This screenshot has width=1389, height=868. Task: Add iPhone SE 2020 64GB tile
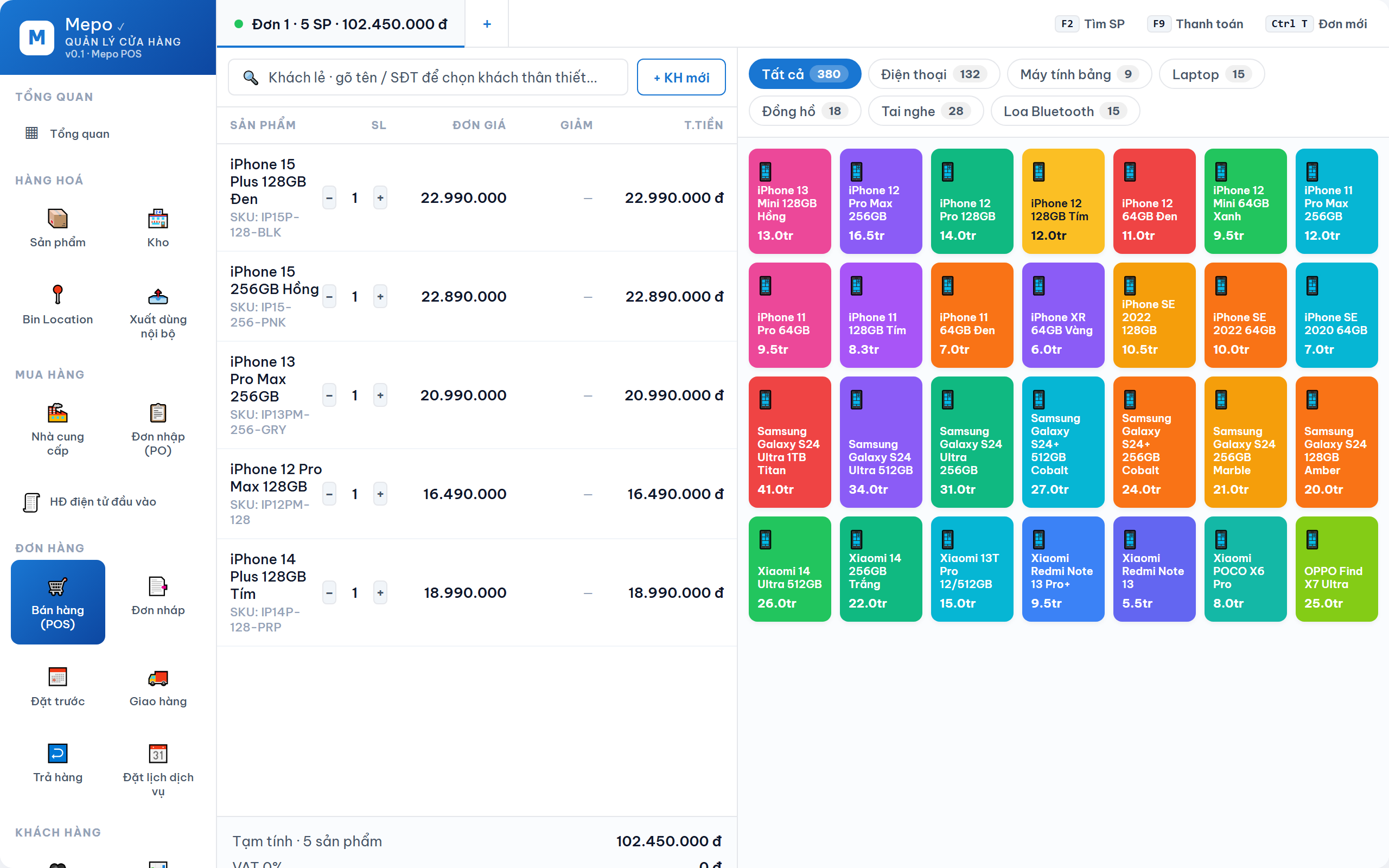click(x=1337, y=315)
